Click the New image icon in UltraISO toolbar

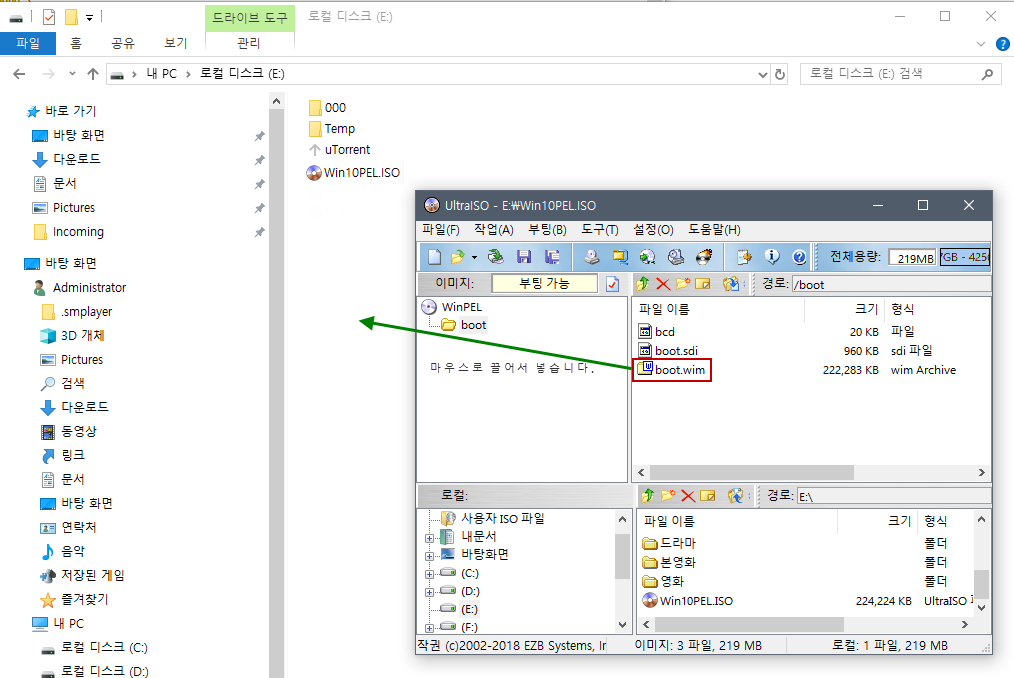tap(435, 257)
